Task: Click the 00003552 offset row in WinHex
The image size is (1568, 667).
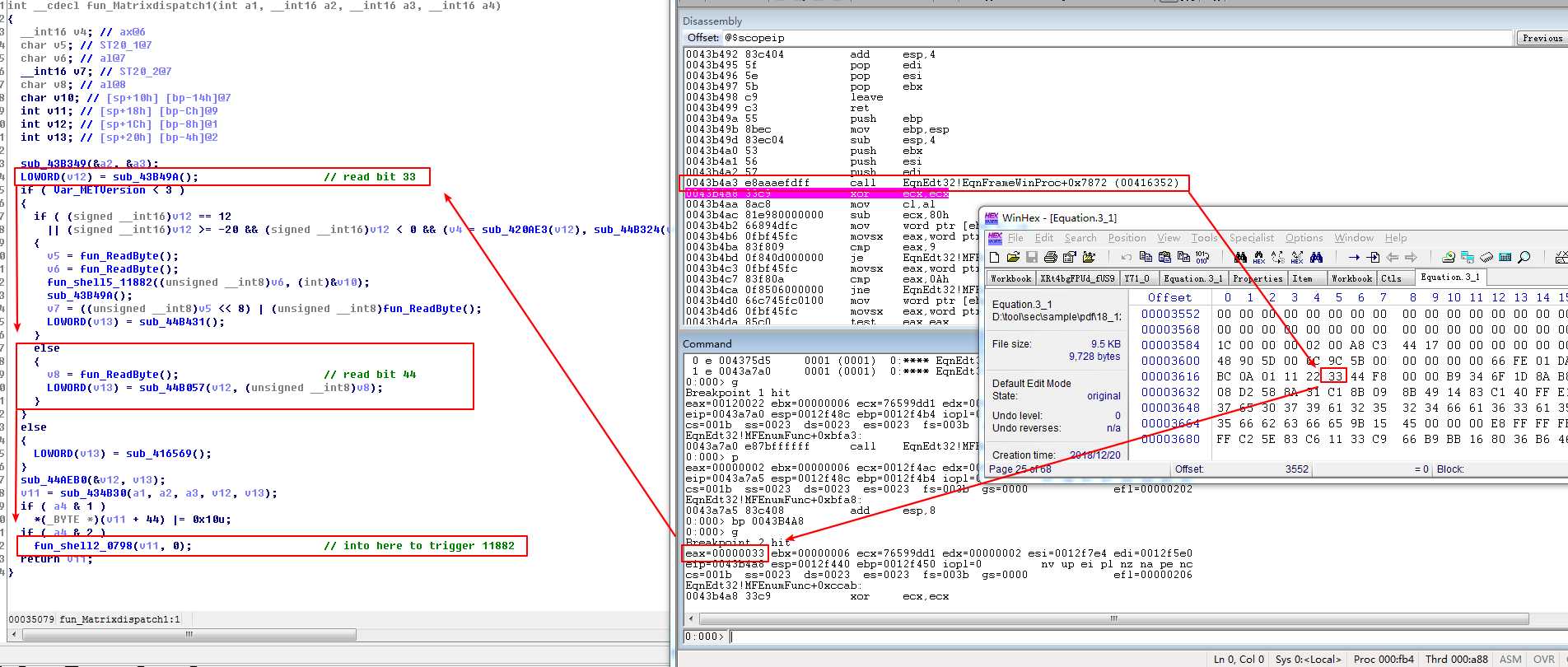Action: click(1170, 314)
